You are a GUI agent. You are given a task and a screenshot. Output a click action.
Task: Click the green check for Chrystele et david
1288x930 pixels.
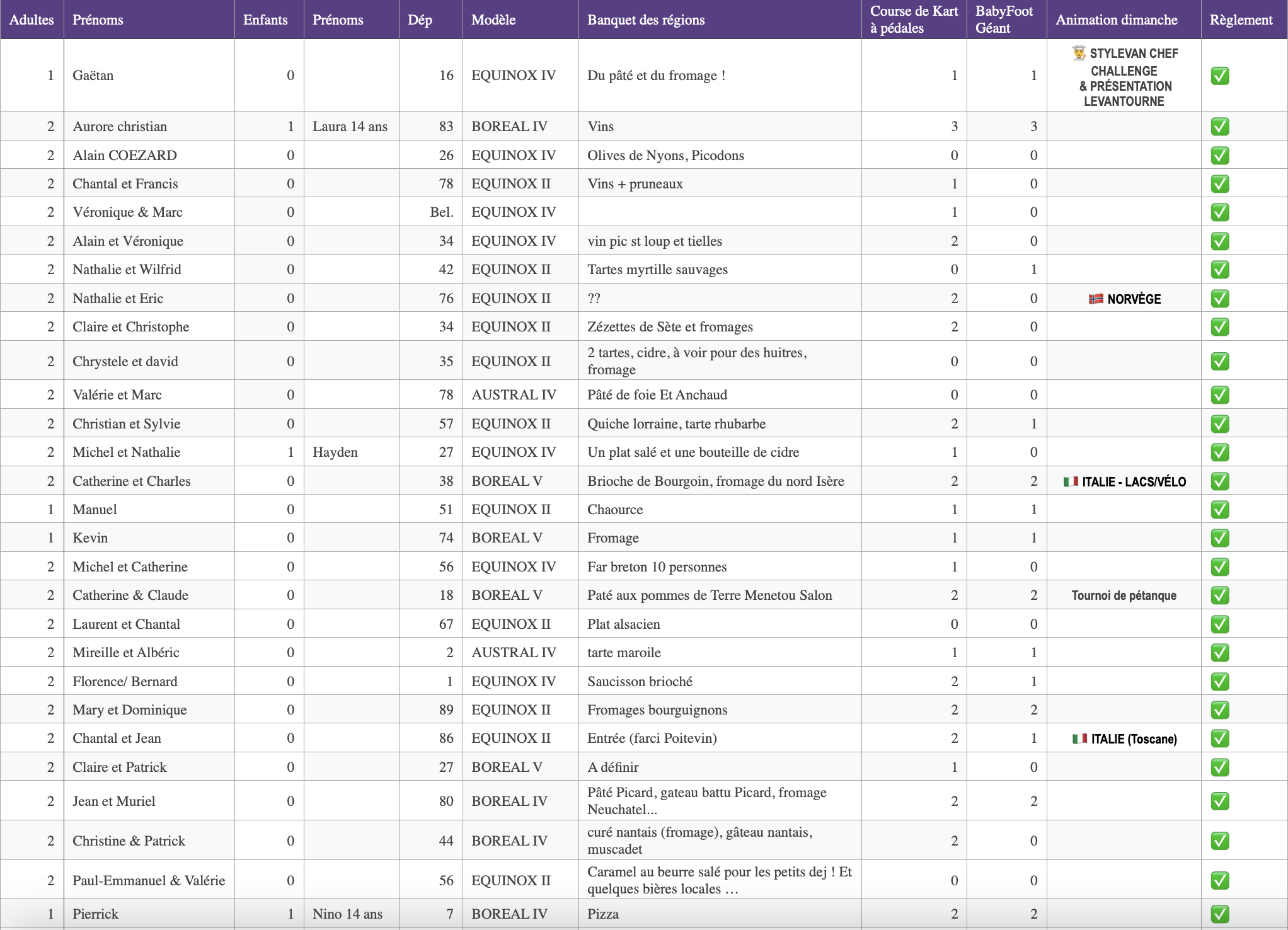[x=1220, y=361]
